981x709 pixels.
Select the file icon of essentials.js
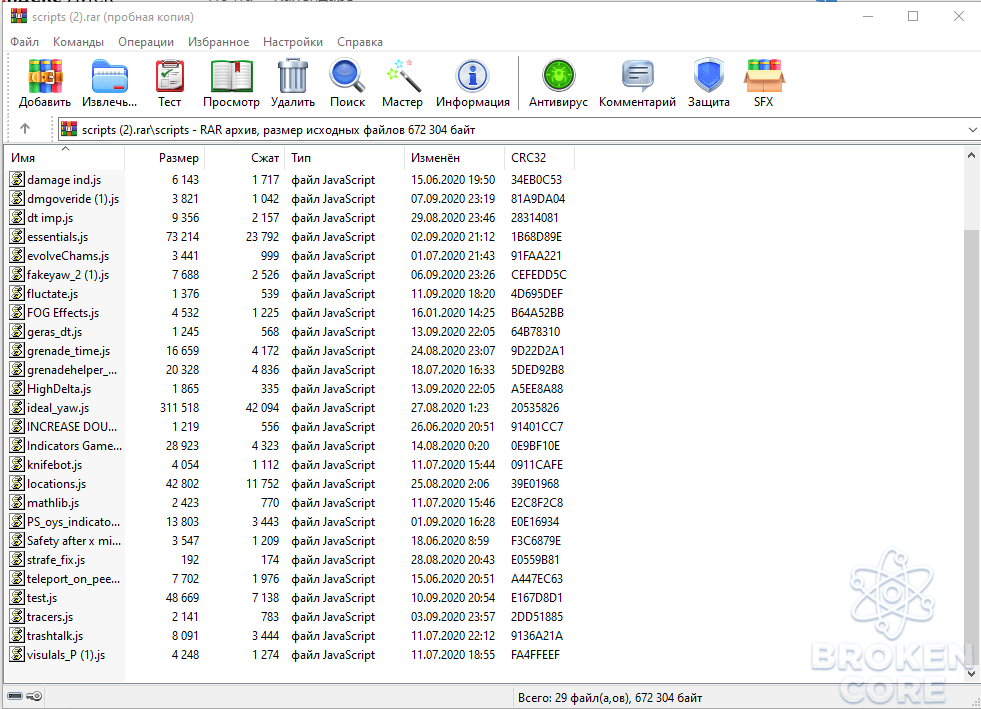[17, 237]
